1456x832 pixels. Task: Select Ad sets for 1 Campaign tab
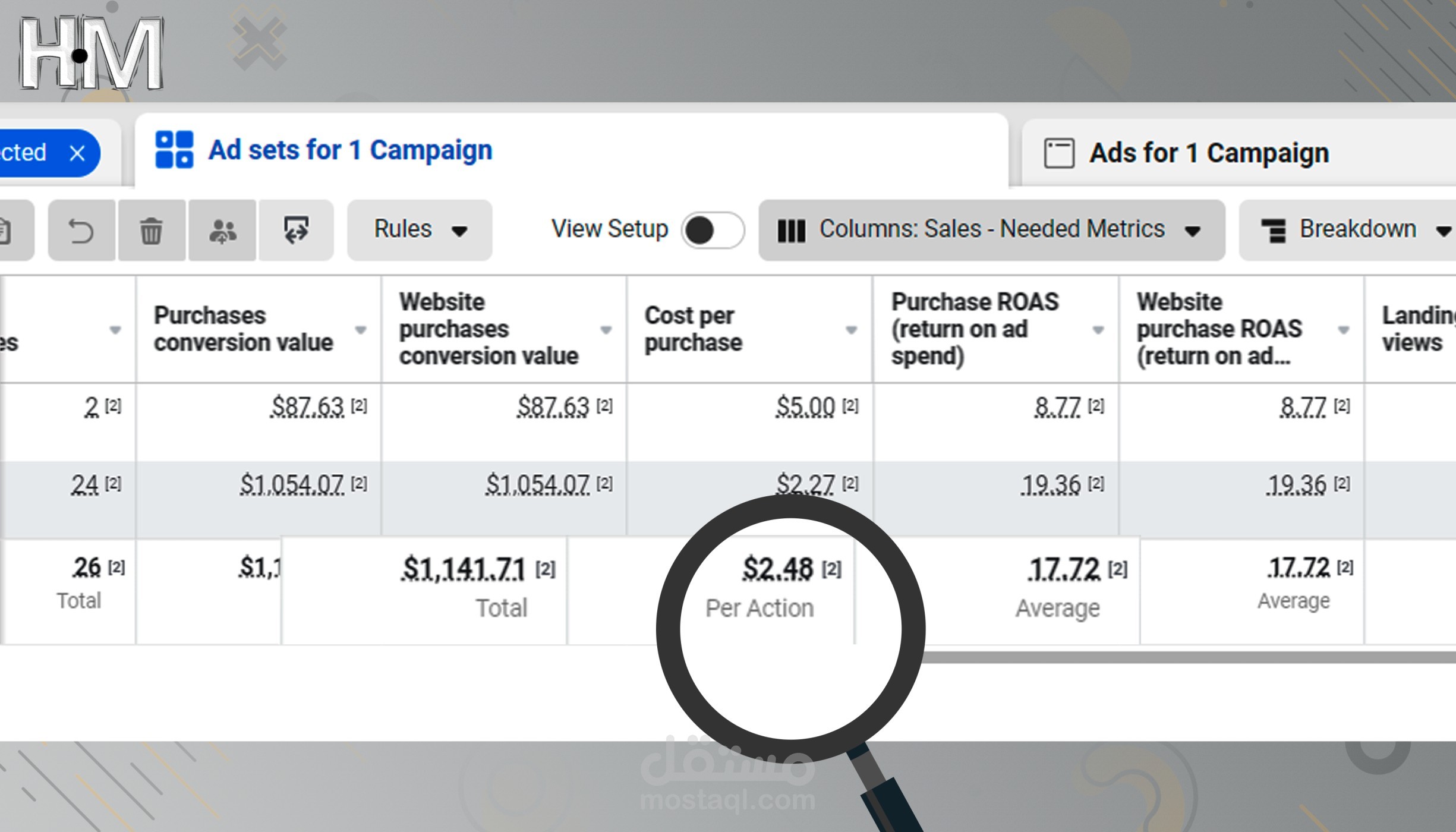(x=351, y=150)
